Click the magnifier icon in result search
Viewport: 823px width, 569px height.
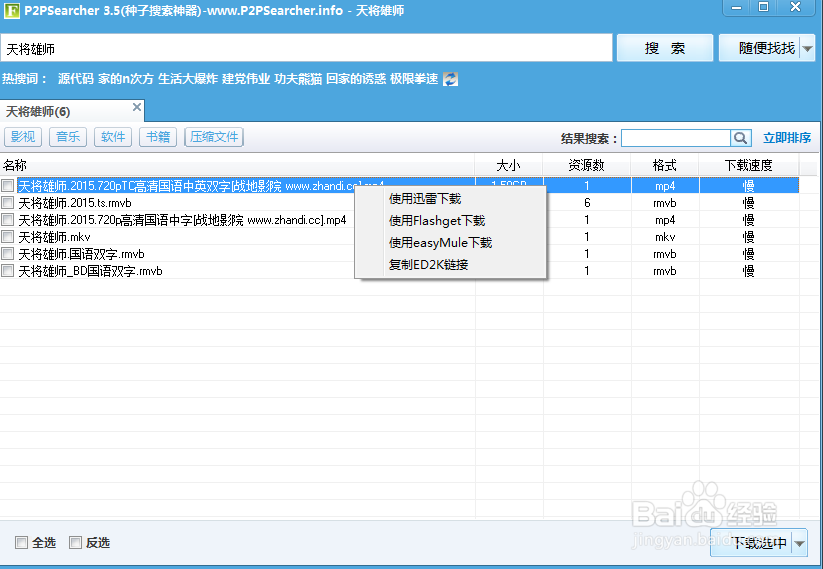(x=741, y=138)
